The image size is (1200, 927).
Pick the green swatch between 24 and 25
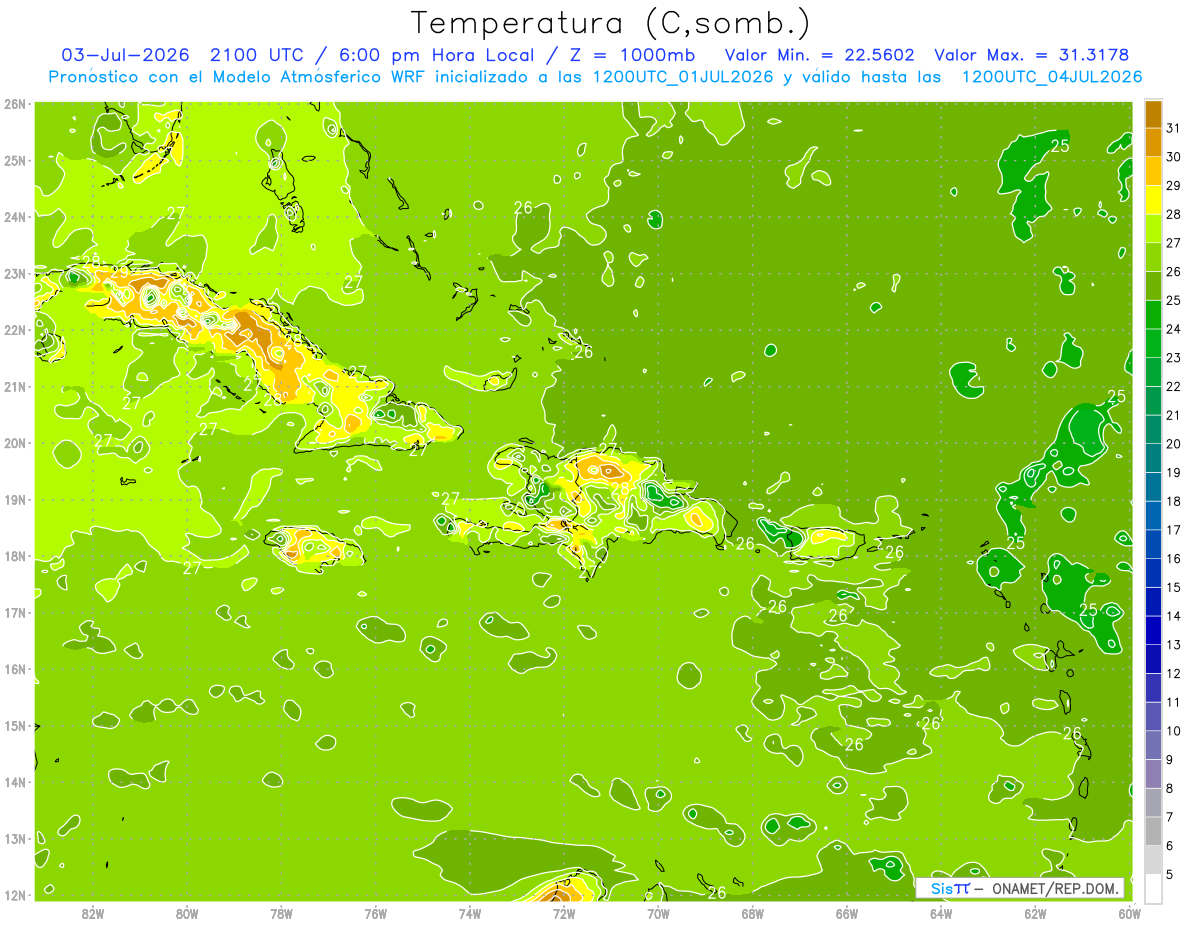pos(1153,314)
